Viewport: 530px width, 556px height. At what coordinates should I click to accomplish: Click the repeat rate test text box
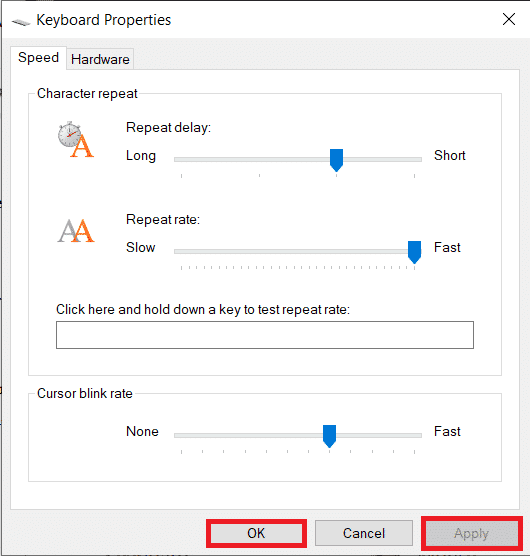tap(265, 335)
